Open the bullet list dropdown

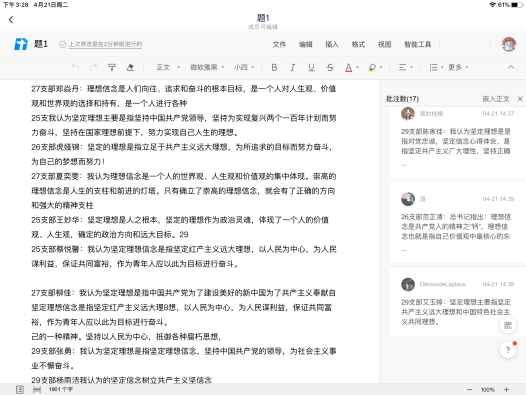[x=436, y=67]
